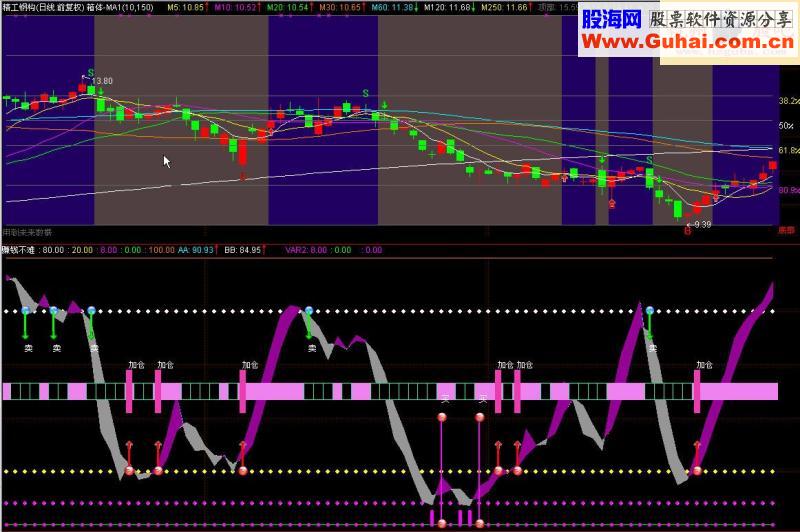
Task: Click the red B marker beside 9.39
Action: click(x=687, y=231)
